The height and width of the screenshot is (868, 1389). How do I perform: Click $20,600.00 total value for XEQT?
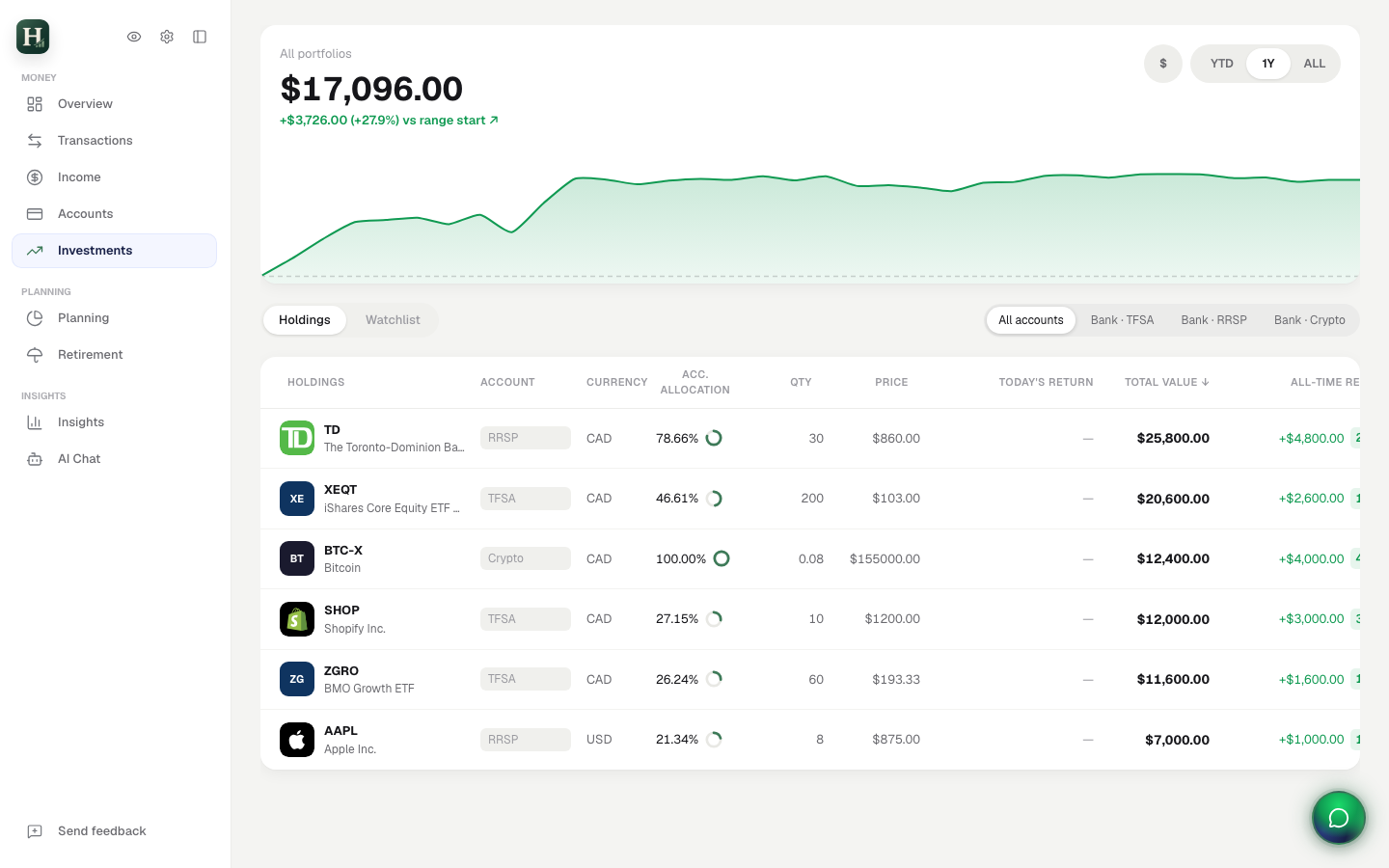pos(1173,499)
